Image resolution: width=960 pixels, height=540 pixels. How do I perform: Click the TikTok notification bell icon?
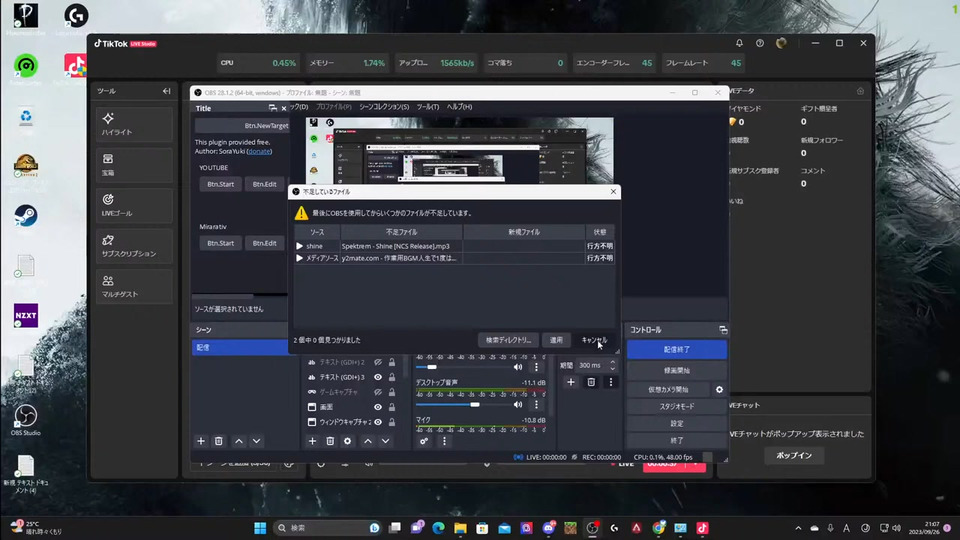[739, 43]
